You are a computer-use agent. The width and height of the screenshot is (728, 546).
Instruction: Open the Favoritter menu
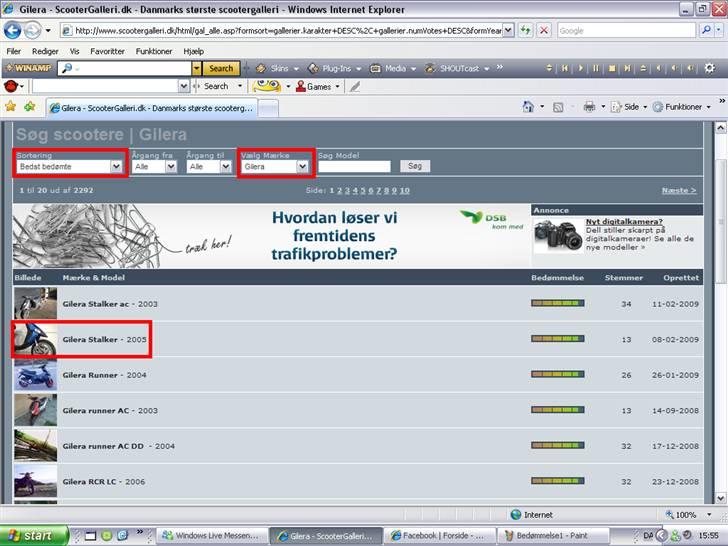coord(107,51)
